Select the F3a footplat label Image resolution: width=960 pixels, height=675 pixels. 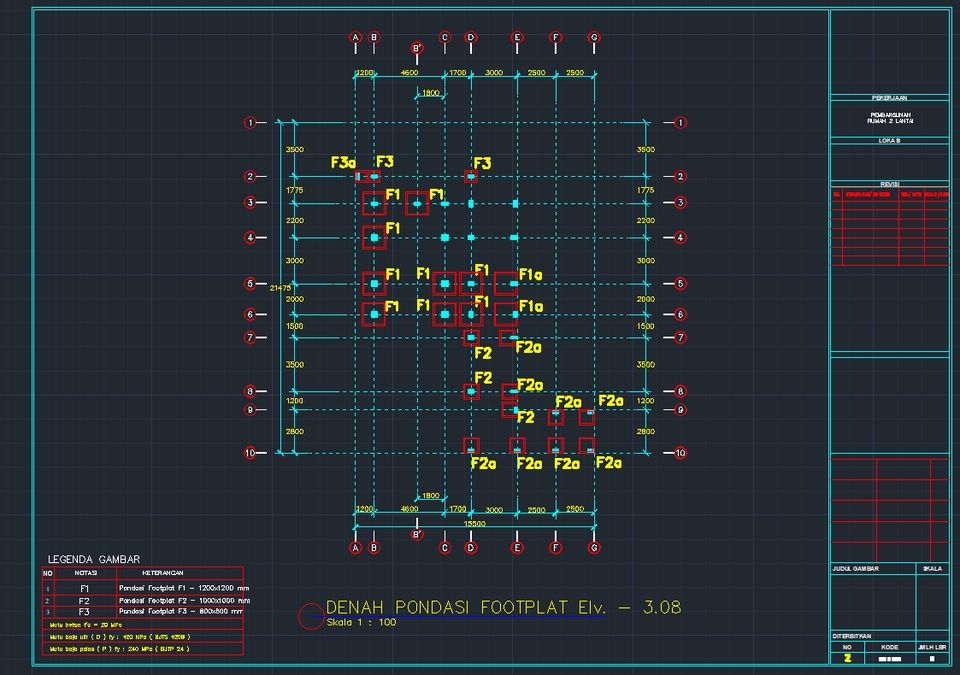(343, 161)
